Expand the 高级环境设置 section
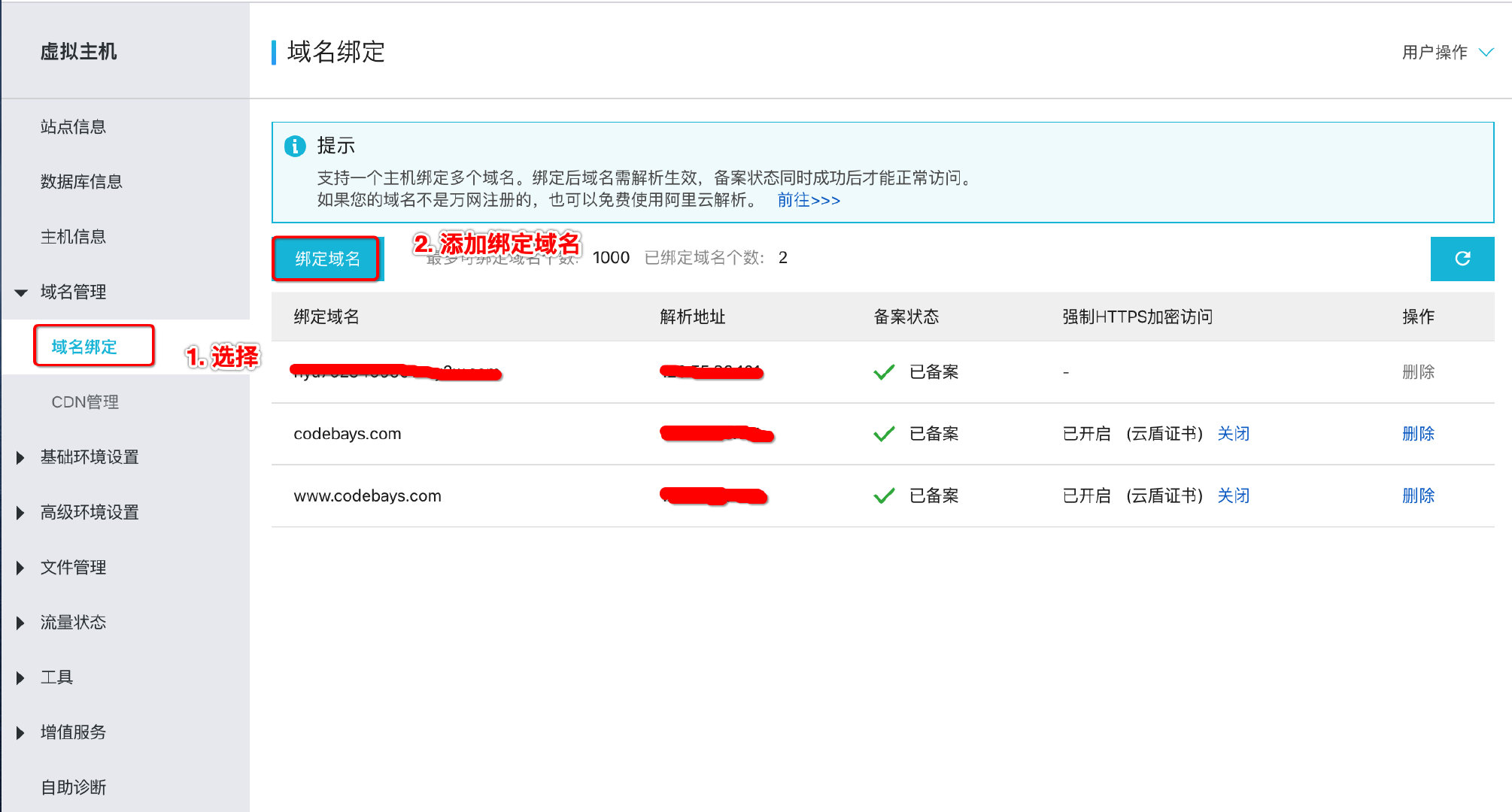Image resolution: width=1512 pixels, height=812 pixels. pos(90,512)
